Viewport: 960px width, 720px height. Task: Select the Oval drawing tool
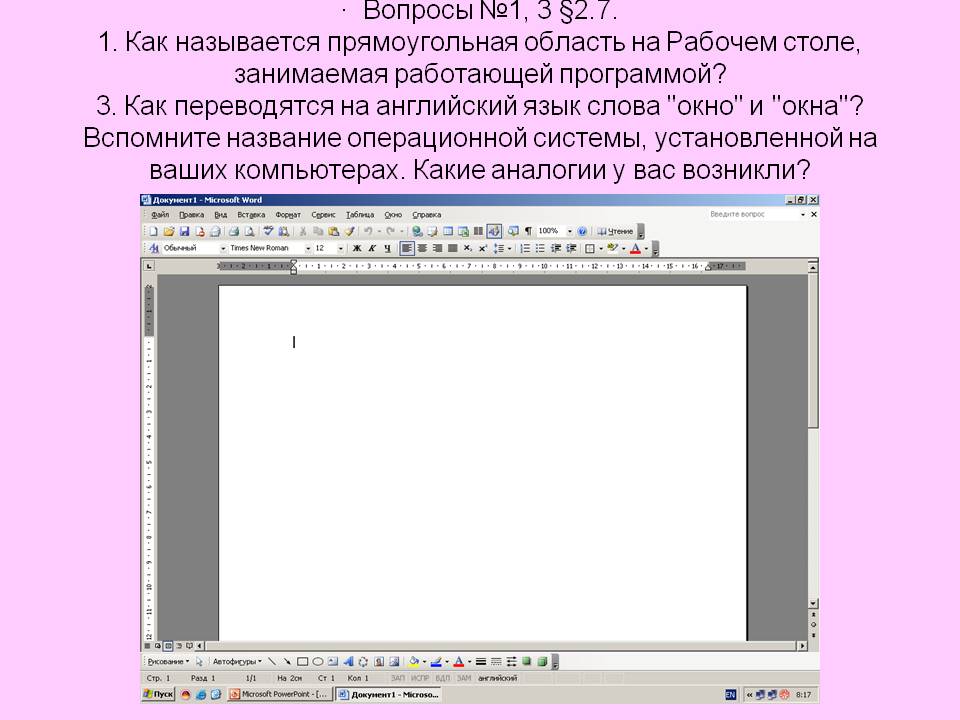coord(317,661)
